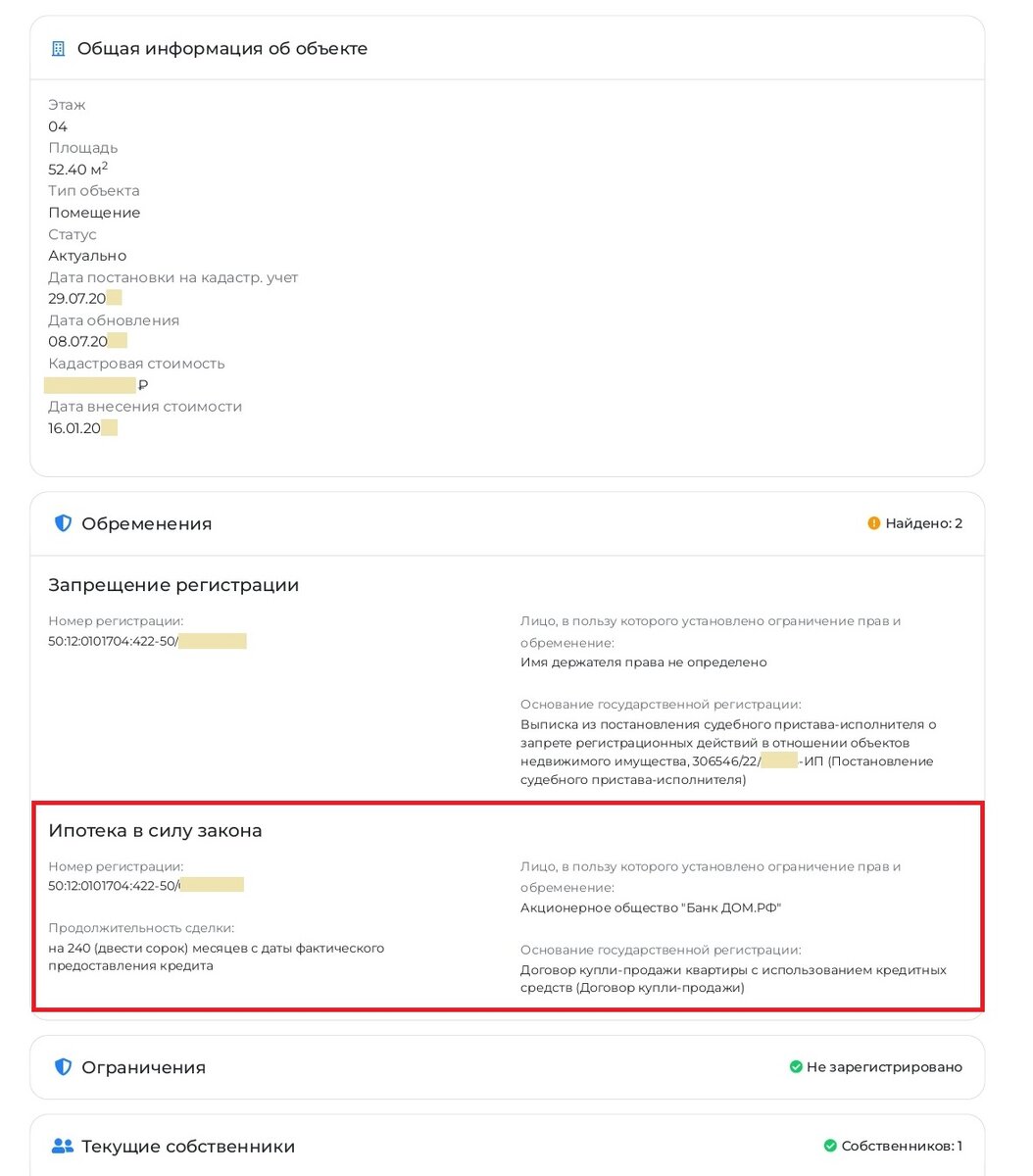Click the Найдено: 2 status badge
Image resolution: width=1033 pixels, height=1176 pixels.
[923, 523]
